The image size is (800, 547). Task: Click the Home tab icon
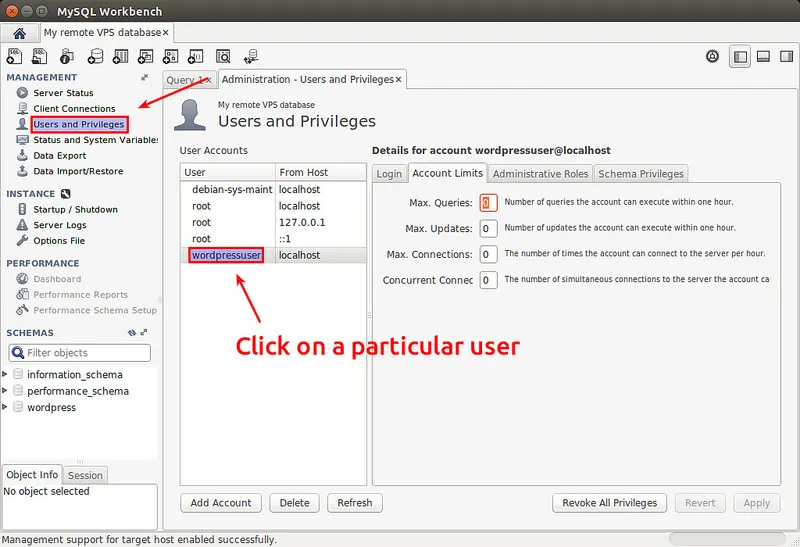pyautogui.click(x=19, y=33)
